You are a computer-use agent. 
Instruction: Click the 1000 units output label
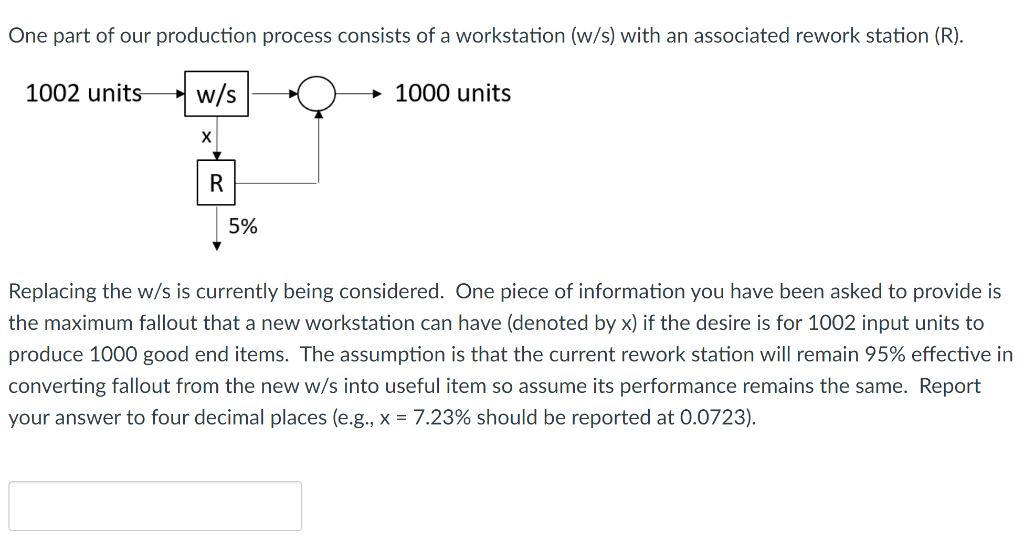pyautogui.click(x=453, y=93)
